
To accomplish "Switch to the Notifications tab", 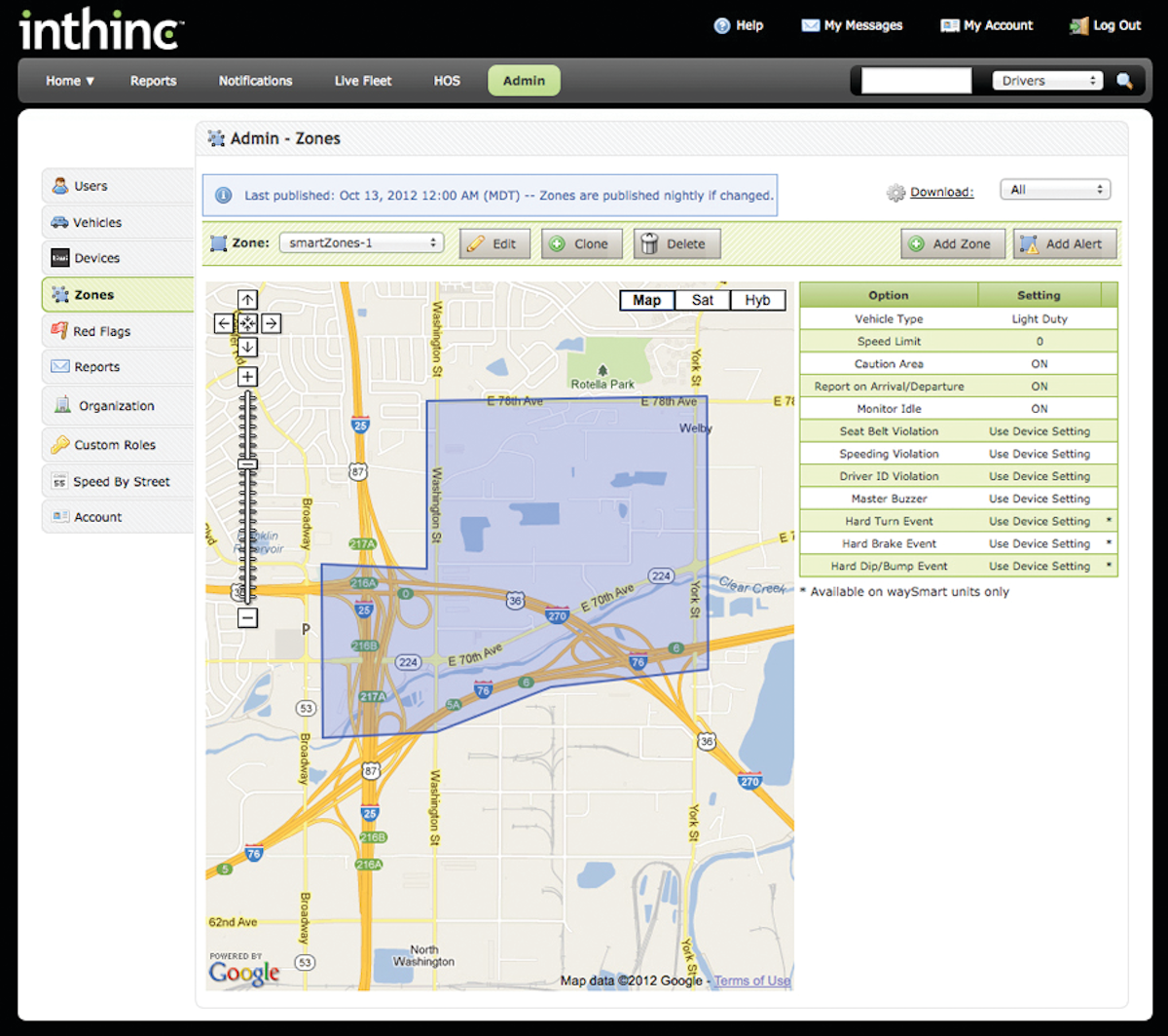I will point(255,81).
